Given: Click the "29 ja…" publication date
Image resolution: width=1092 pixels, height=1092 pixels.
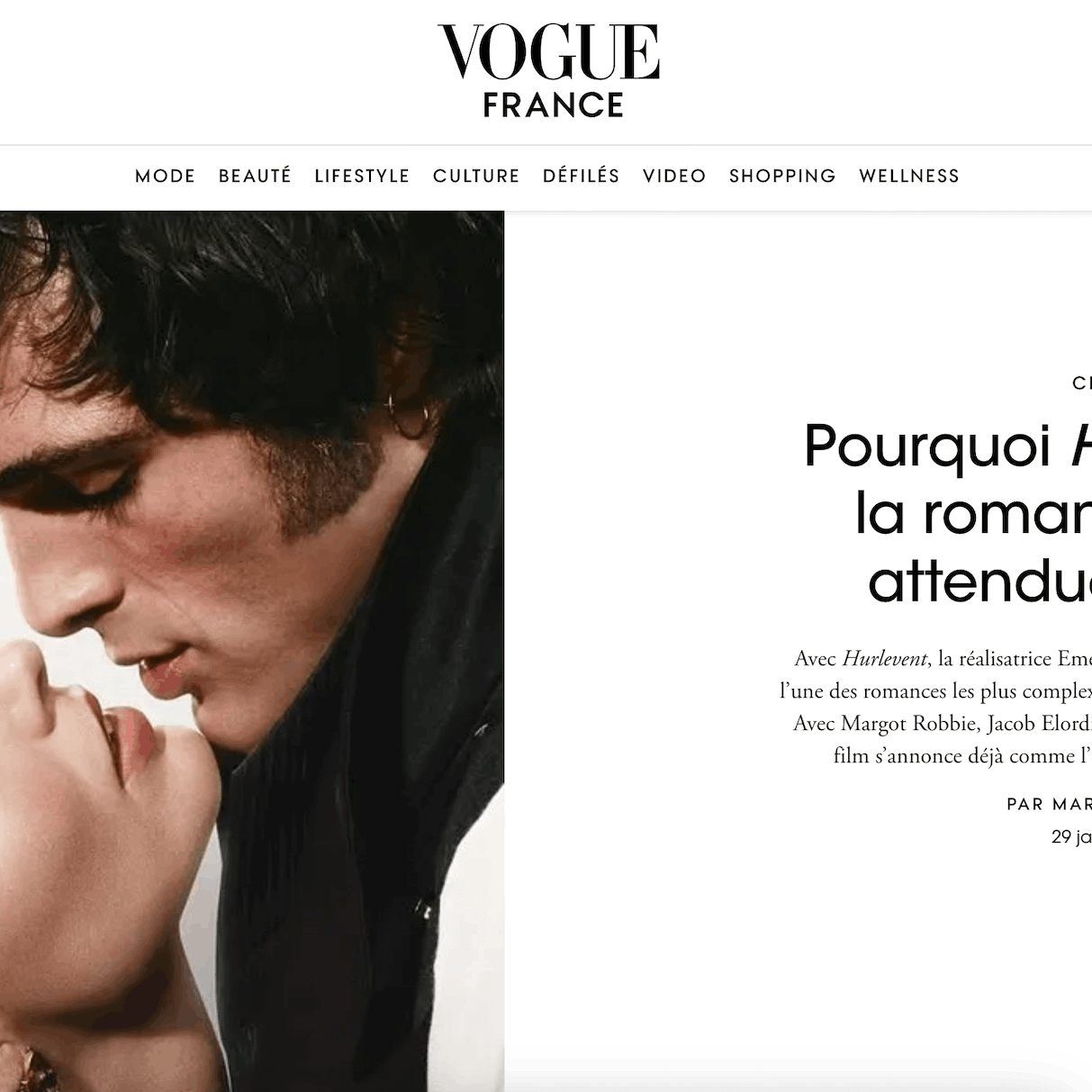Looking at the screenshot, I should click(1071, 837).
